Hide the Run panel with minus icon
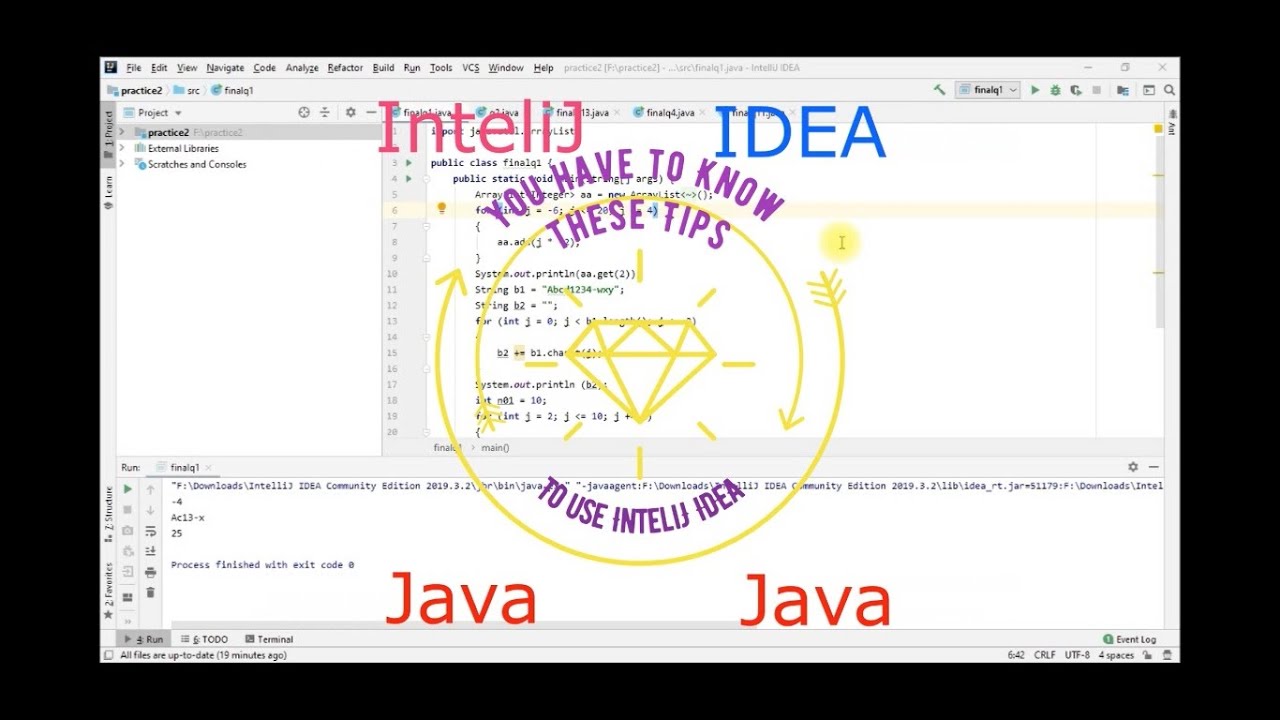The height and width of the screenshot is (720, 1280). 1154,467
